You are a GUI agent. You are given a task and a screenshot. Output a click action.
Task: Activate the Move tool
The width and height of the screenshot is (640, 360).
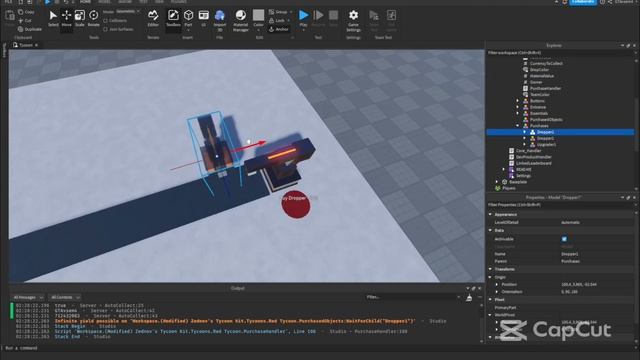(67, 18)
